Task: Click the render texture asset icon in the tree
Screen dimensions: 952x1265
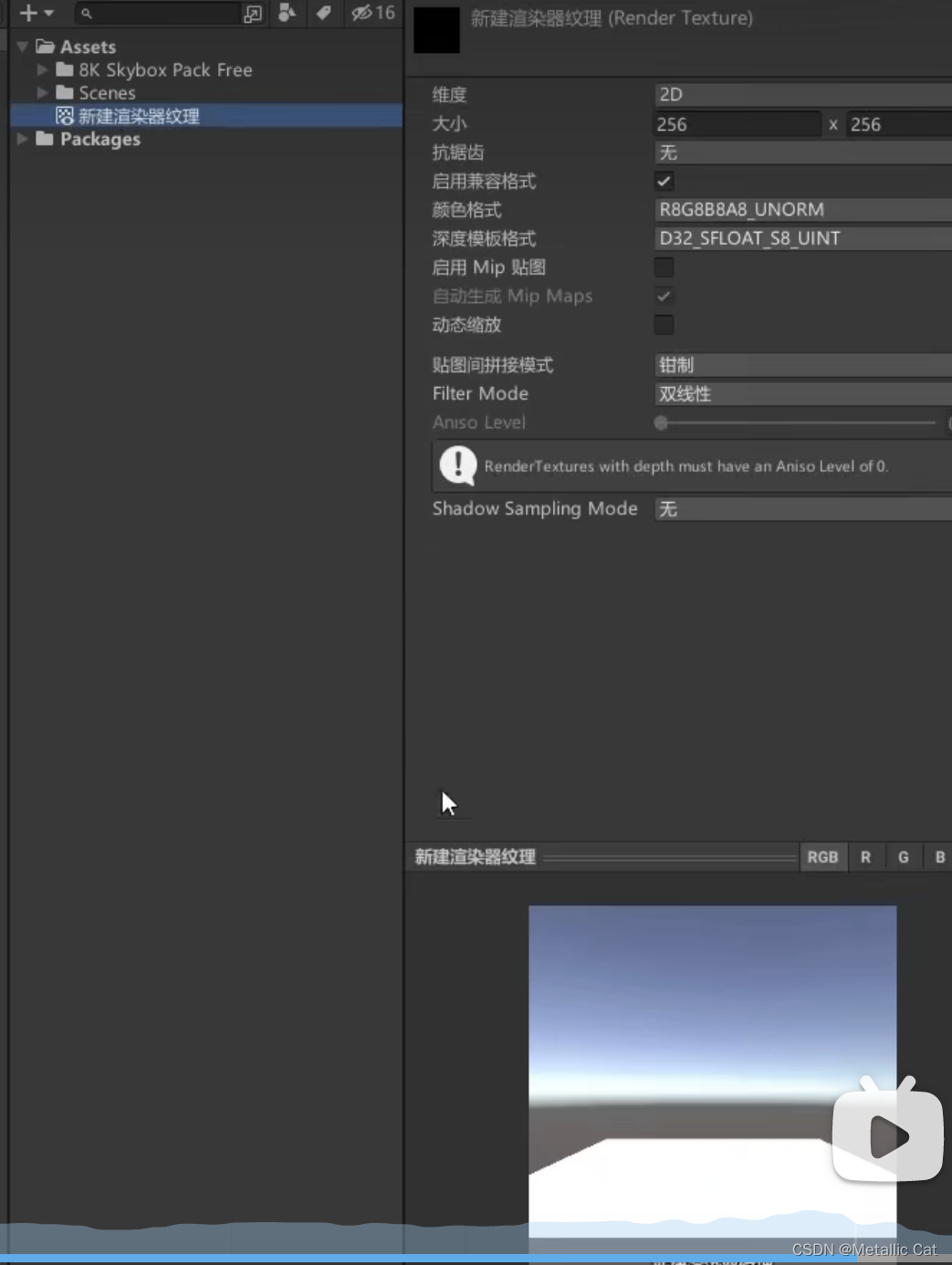Action: click(x=65, y=116)
